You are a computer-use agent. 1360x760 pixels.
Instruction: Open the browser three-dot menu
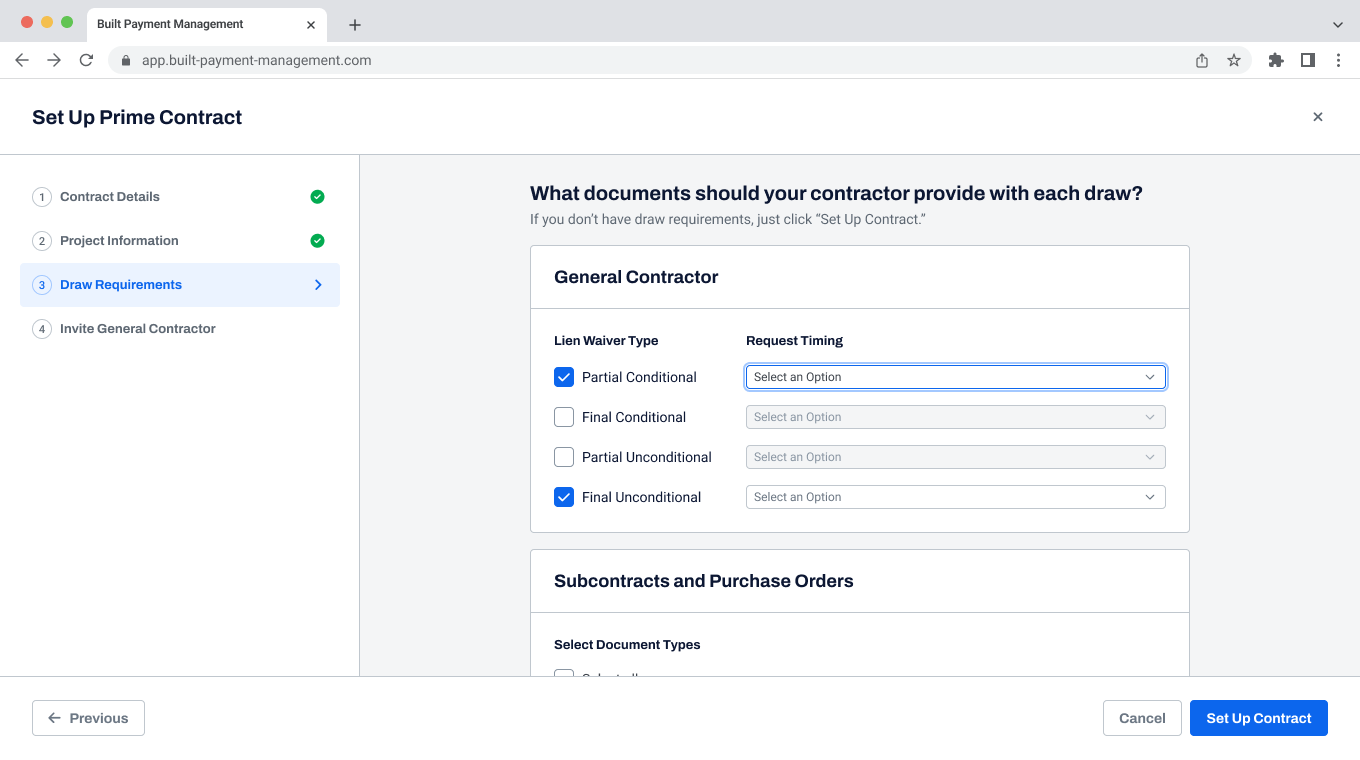[x=1339, y=60]
